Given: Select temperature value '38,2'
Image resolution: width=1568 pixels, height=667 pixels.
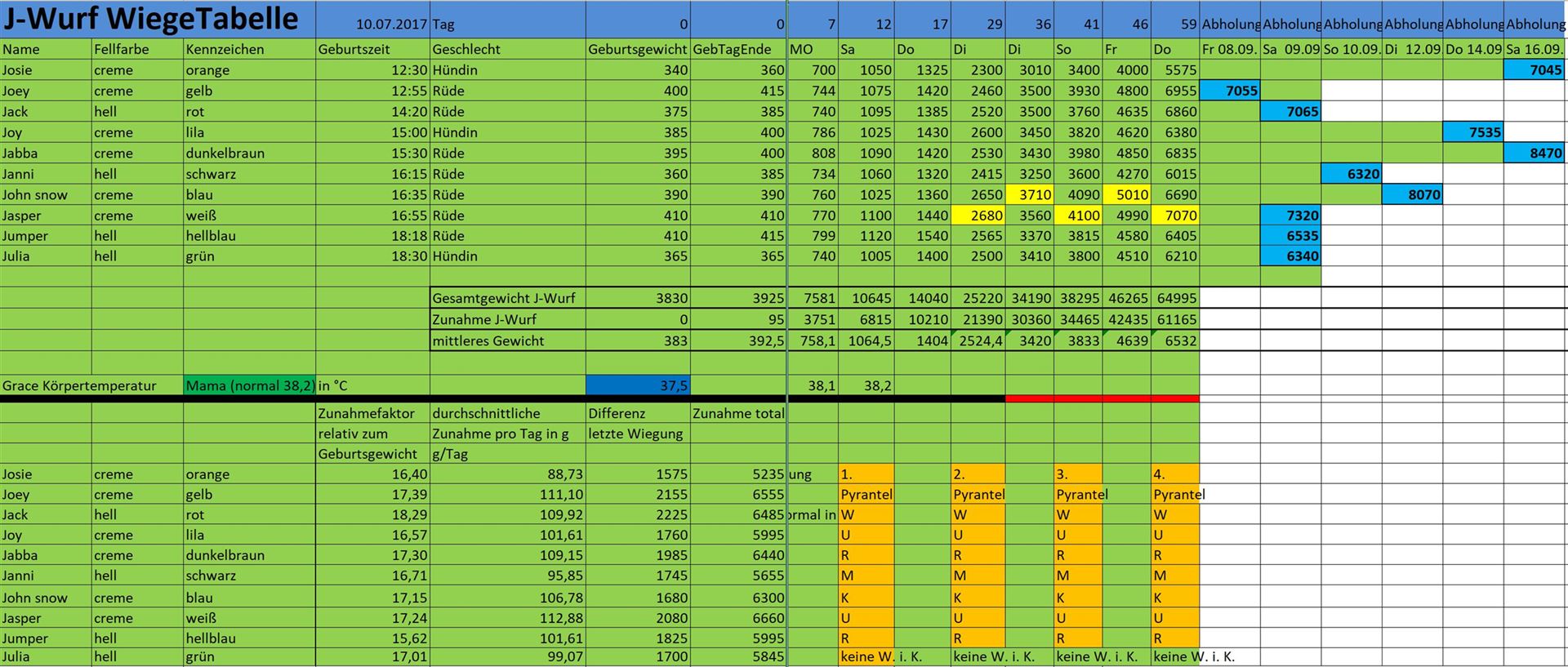Looking at the screenshot, I should click(866, 385).
